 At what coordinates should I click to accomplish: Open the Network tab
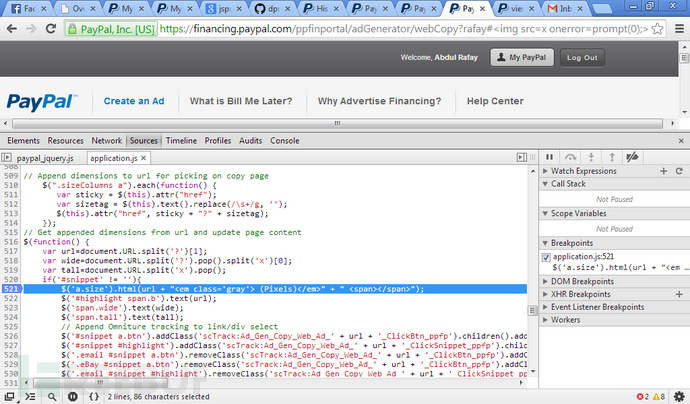pos(106,141)
